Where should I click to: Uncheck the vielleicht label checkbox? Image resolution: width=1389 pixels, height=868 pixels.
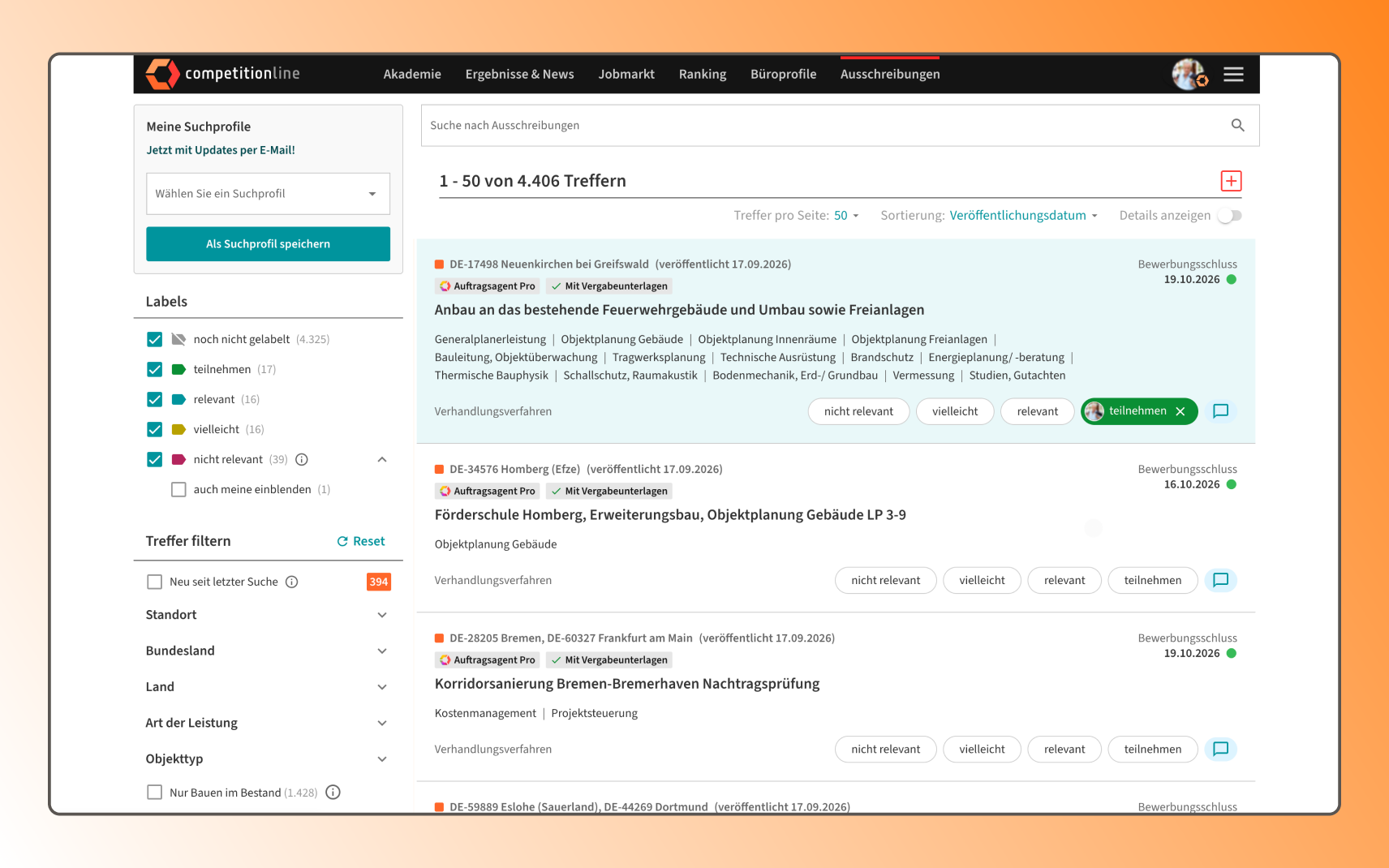pos(154,429)
